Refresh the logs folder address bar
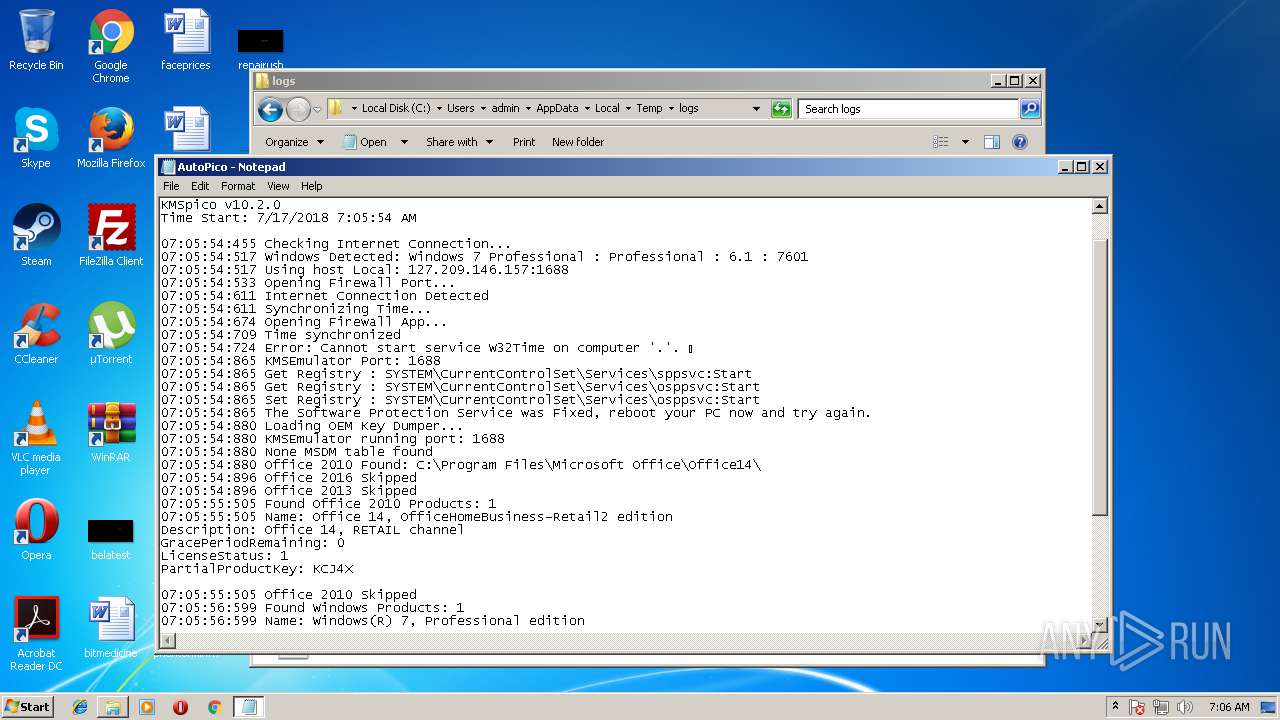Viewport: 1280px width, 720px height. click(781, 109)
